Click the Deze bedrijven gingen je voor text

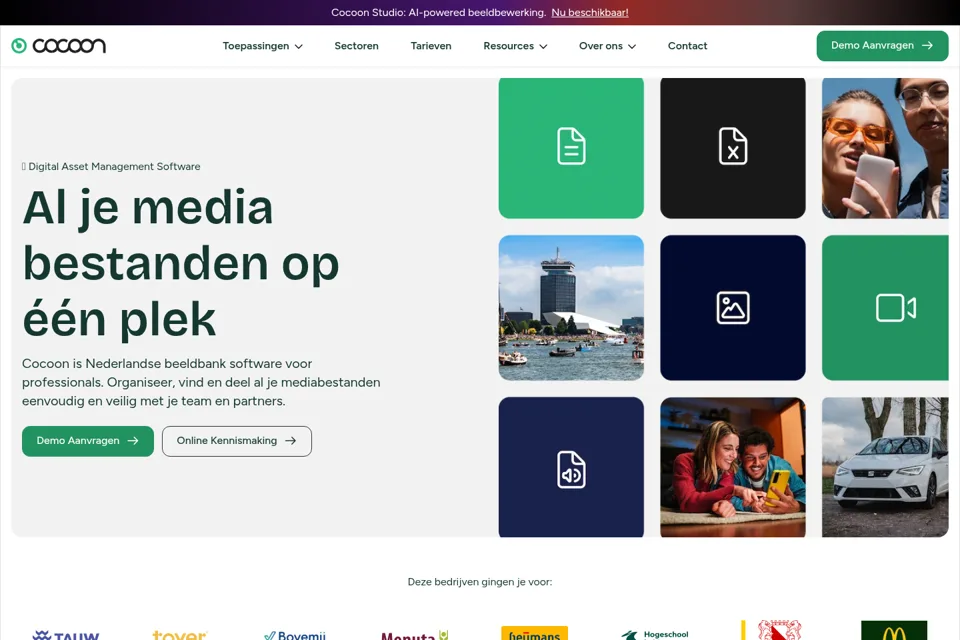pos(480,582)
